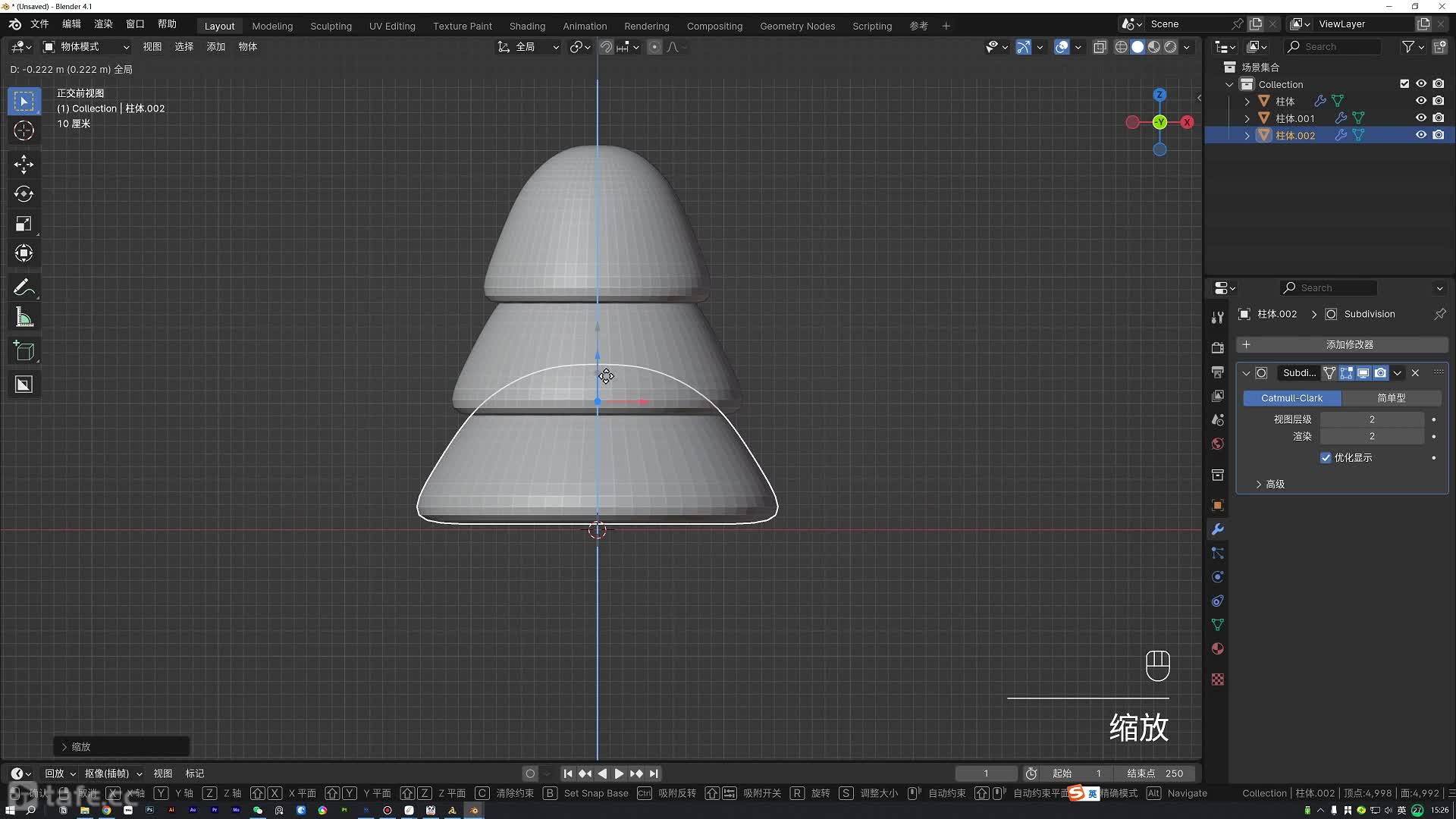Viewport: 1456px width, 819px height.
Task: Open the 编辑 menu
Action: click(71, 24)
